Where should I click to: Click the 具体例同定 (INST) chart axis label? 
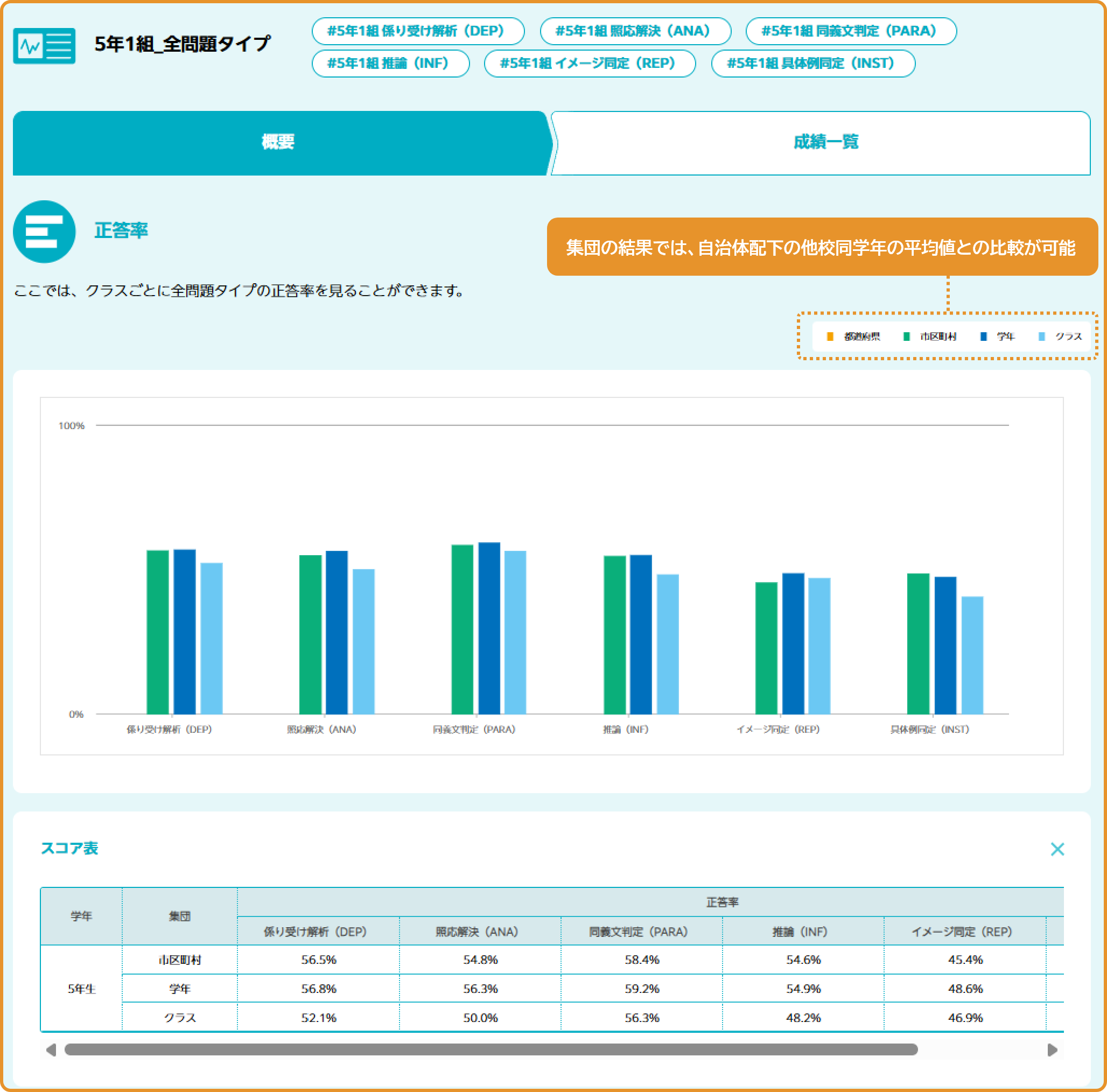click(x=929, y=729)
